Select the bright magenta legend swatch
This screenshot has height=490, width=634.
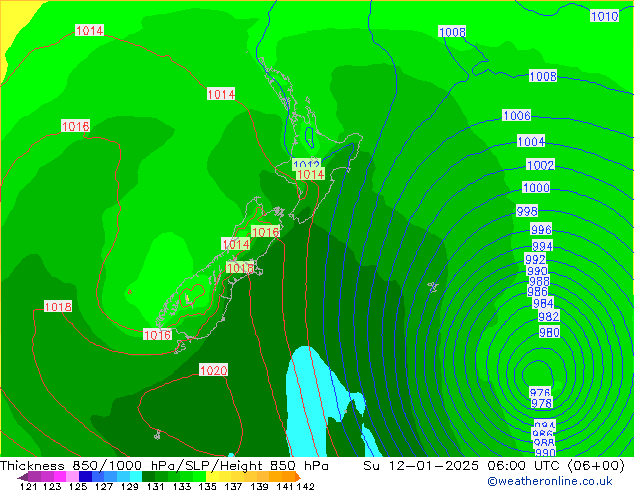point(60,477)
